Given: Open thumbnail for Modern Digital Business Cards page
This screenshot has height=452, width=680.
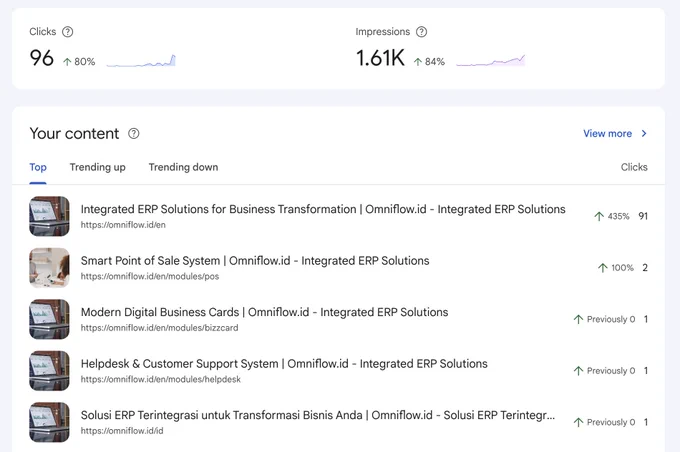Looking at the screenshot, I should click(49, 319).
